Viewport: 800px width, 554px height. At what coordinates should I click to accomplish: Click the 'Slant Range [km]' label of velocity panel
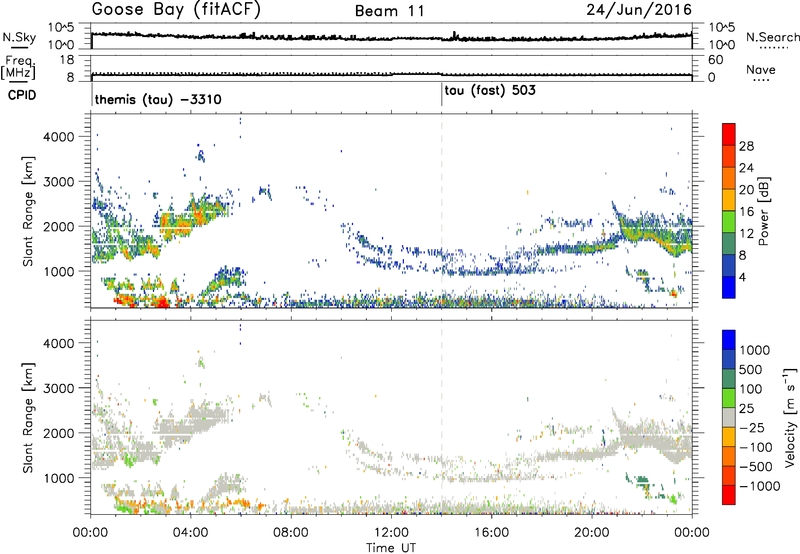(28, 417)
